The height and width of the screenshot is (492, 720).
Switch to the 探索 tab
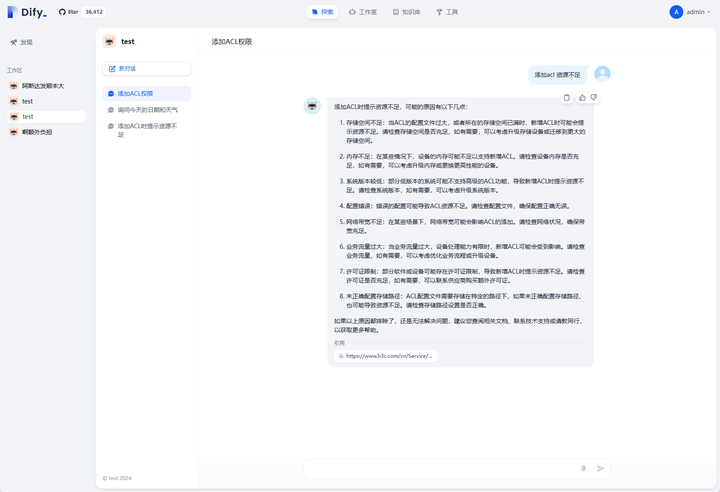(x=322, y=12)
